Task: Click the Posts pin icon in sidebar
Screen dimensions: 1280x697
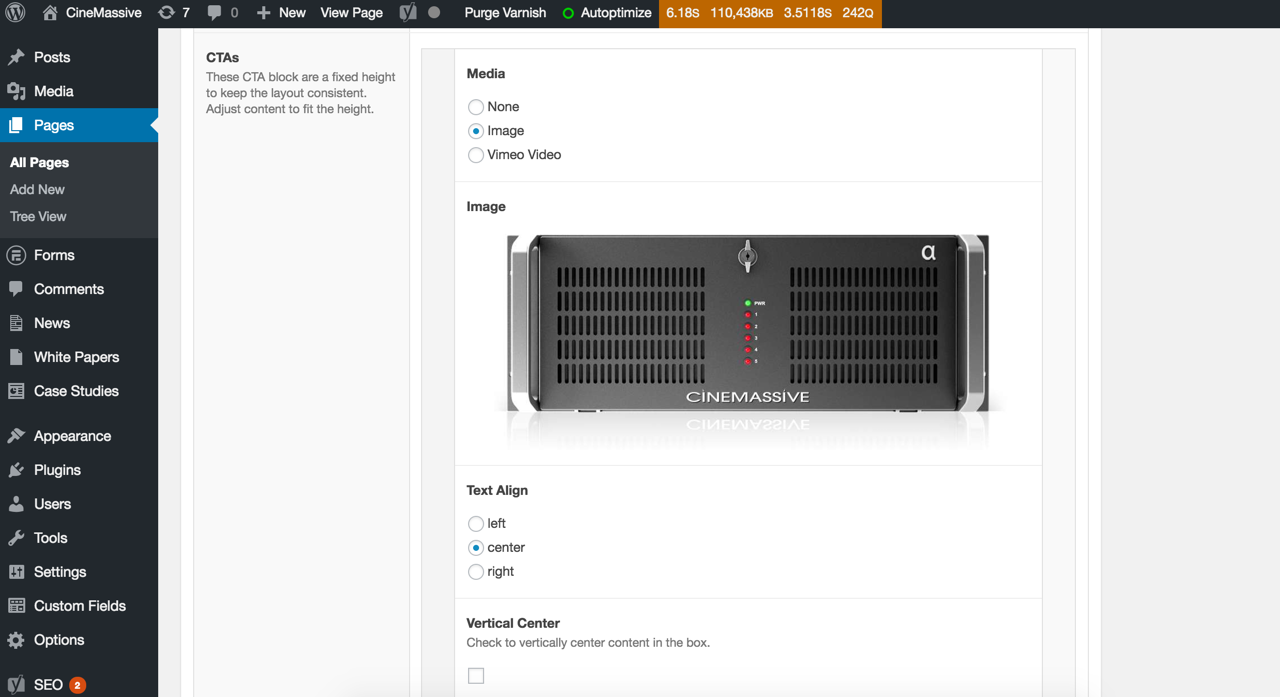Action: (16, 58)
